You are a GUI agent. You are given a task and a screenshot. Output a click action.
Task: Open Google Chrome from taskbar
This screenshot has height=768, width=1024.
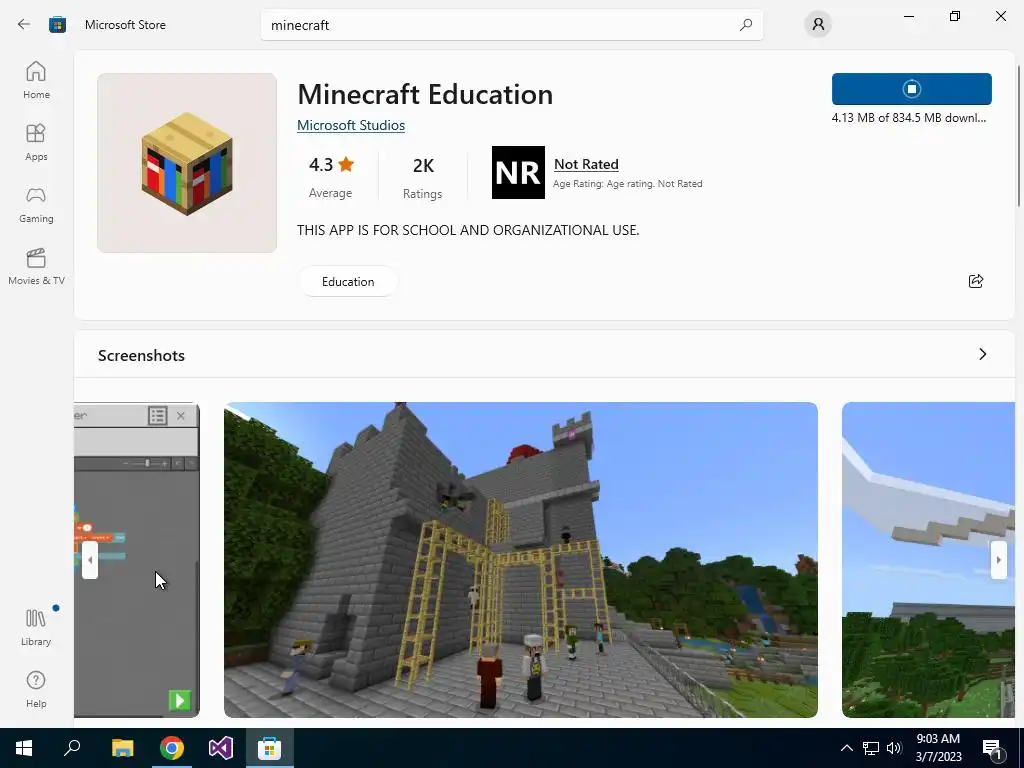point(172,748)
